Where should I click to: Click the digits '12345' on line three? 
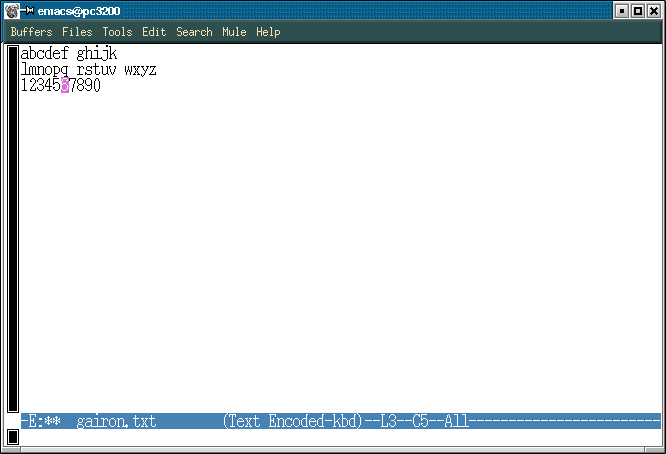pyautogui.click(x=41, y=85)
